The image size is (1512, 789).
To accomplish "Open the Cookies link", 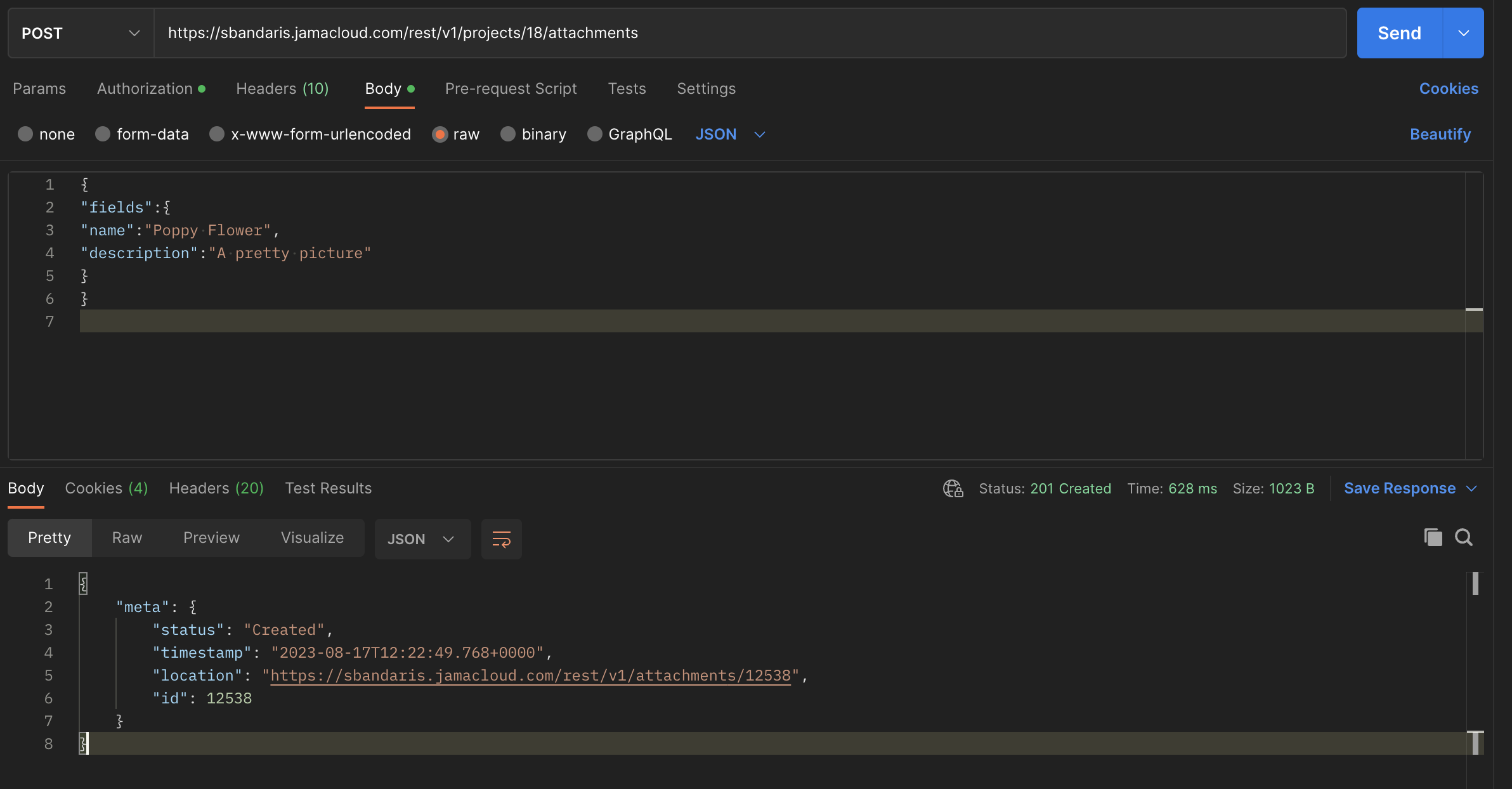I will [1449, 89].
